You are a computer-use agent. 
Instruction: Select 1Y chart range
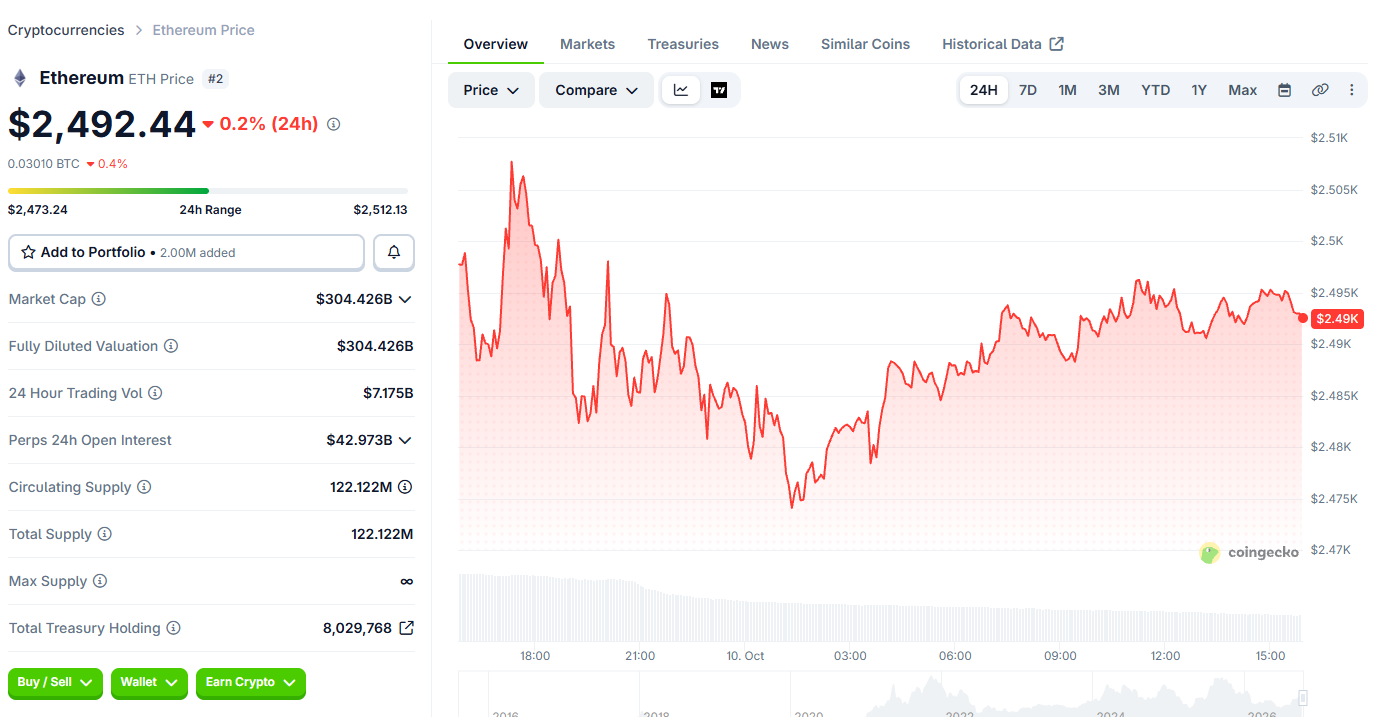(1199, 90)
